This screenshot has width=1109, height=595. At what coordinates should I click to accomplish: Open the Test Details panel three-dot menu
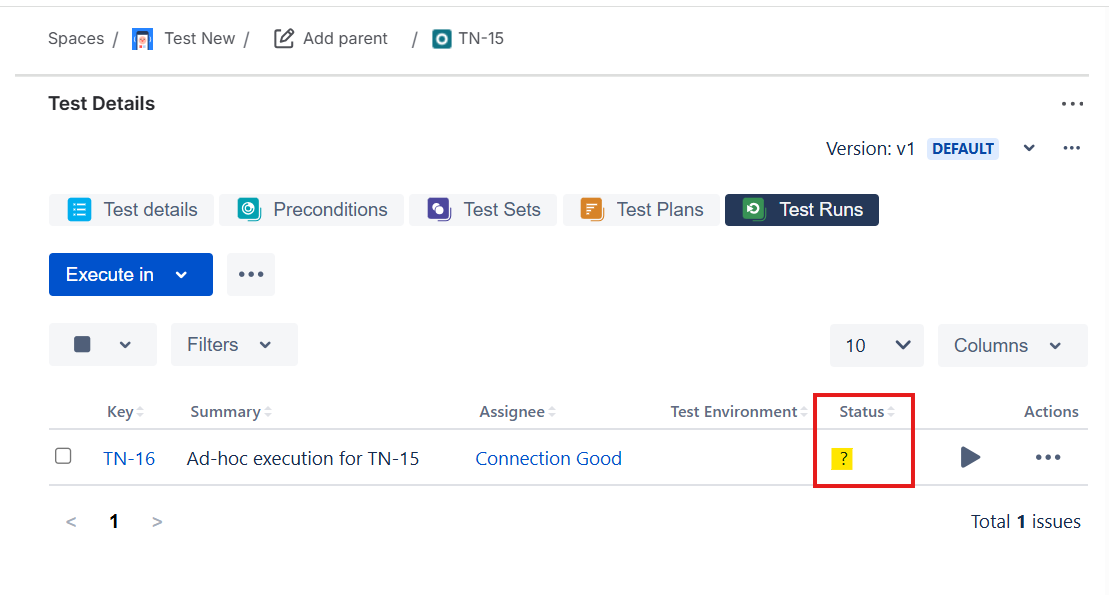1072,104
